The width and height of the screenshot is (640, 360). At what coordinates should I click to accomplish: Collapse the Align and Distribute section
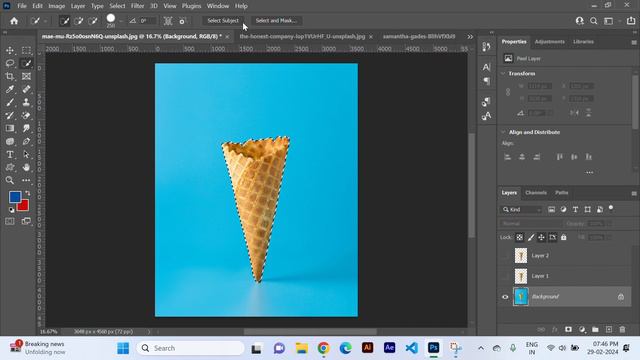(503, 132)
